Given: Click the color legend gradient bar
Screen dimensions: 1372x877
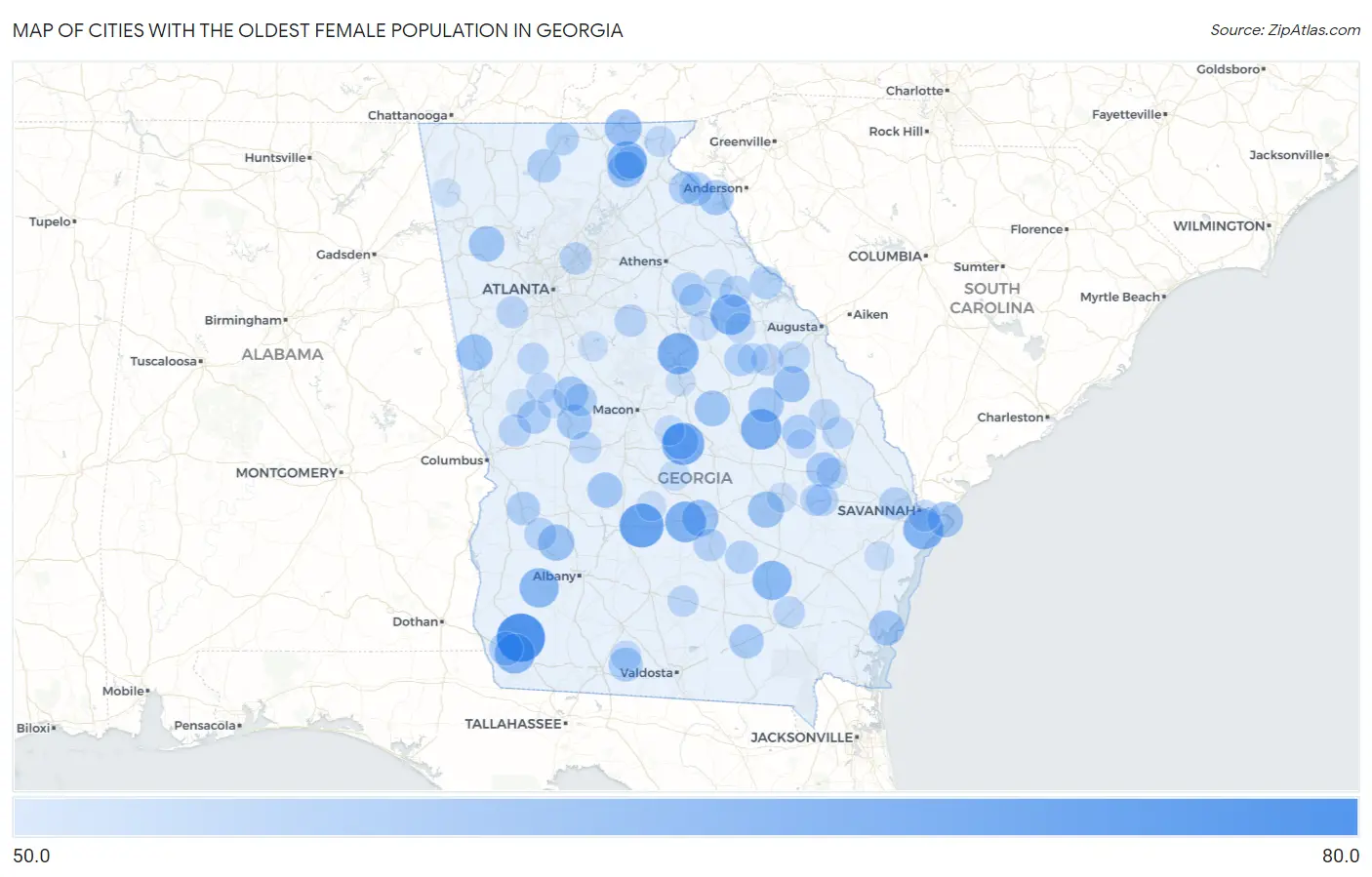Looking at the screenshot, I should (685, 817).
